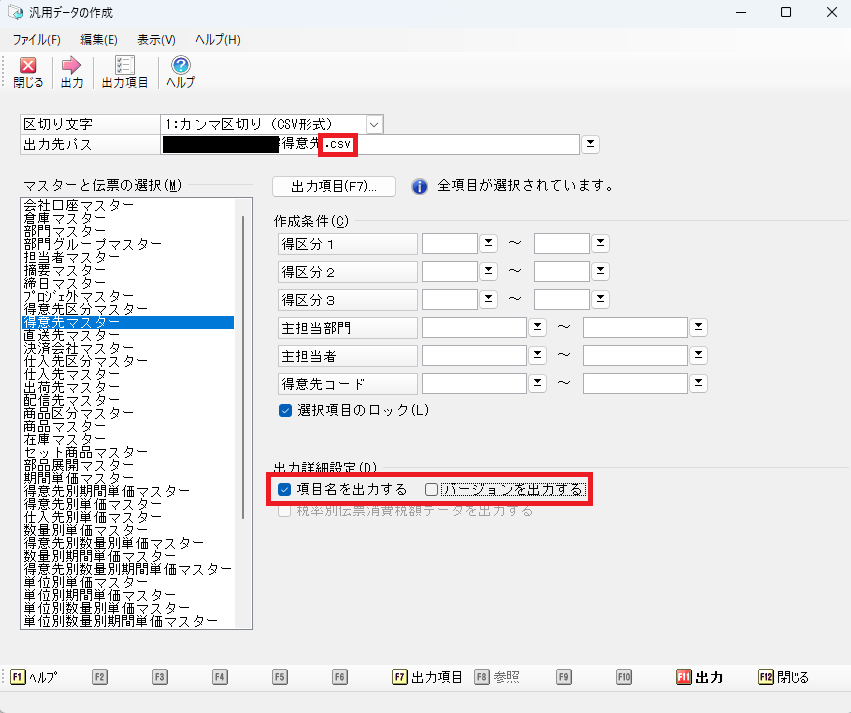Click the 得意先コード condition button

(346, 383)
